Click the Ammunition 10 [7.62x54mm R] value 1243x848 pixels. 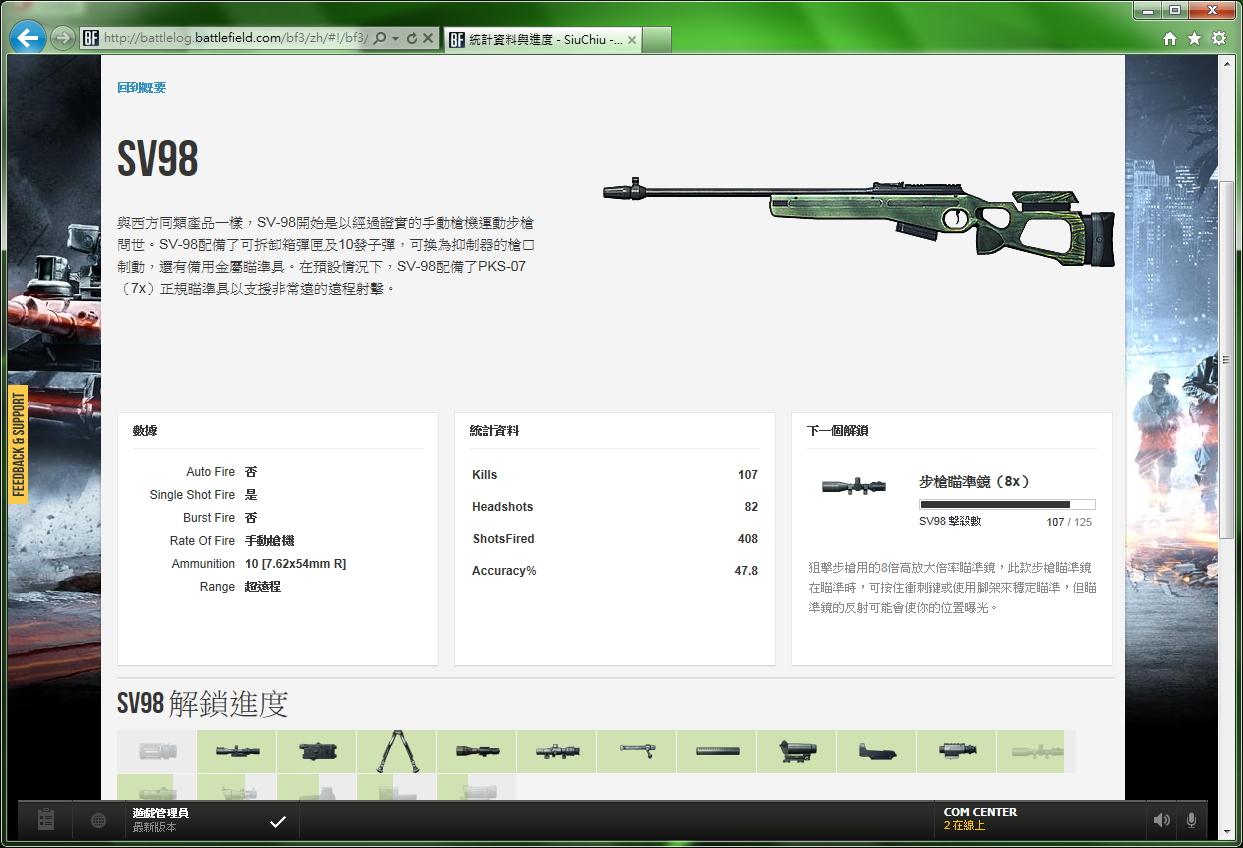(296, 564)
